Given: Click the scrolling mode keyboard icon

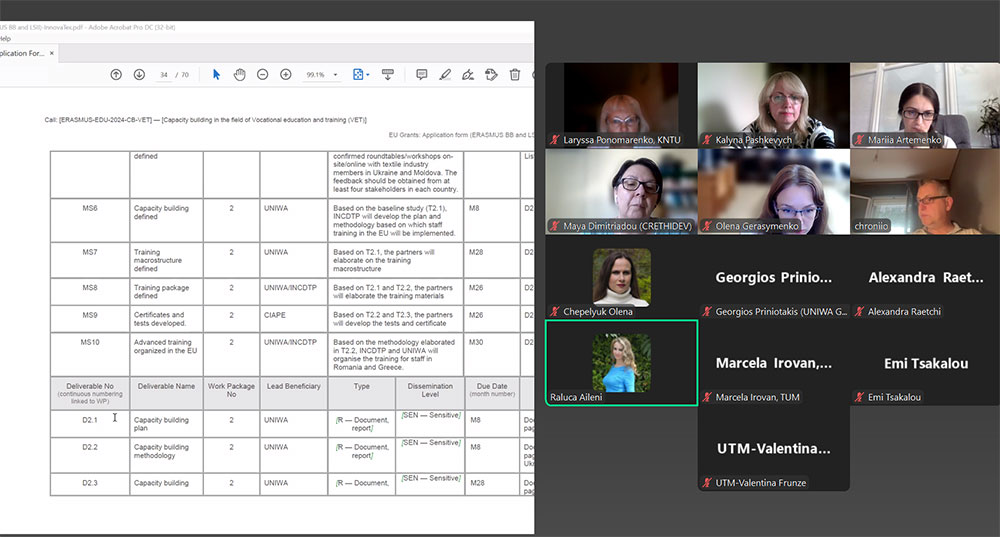Looking at the screenshot, I should pyautogui.click(x=387, y=75).
